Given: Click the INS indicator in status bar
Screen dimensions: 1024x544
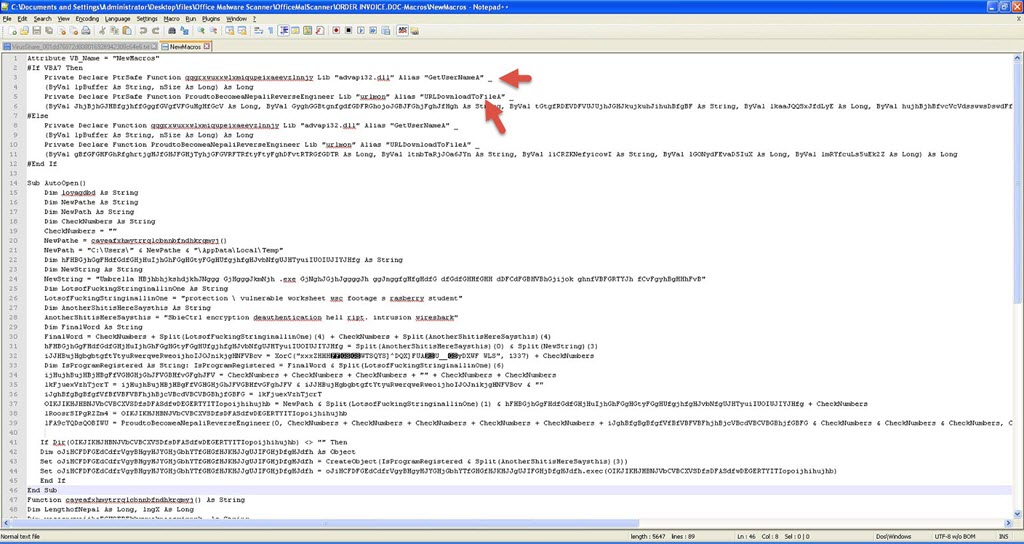Looking at the screenshot, I should tap(1003, 536).
